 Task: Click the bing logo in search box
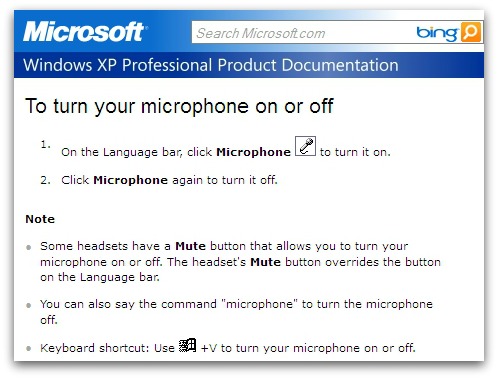437,33
